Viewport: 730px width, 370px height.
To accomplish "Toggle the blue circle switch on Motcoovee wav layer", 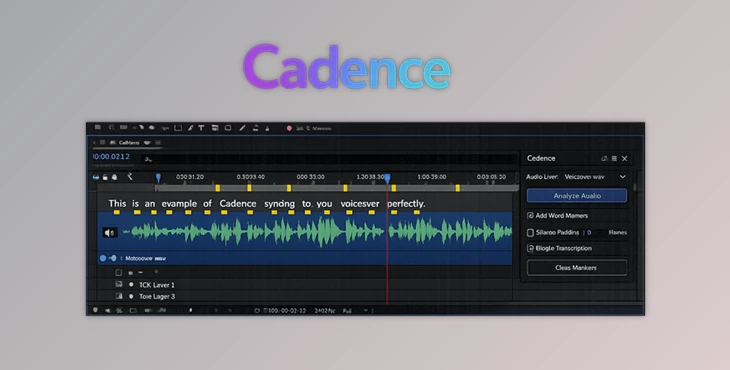I will pos(103,258).
